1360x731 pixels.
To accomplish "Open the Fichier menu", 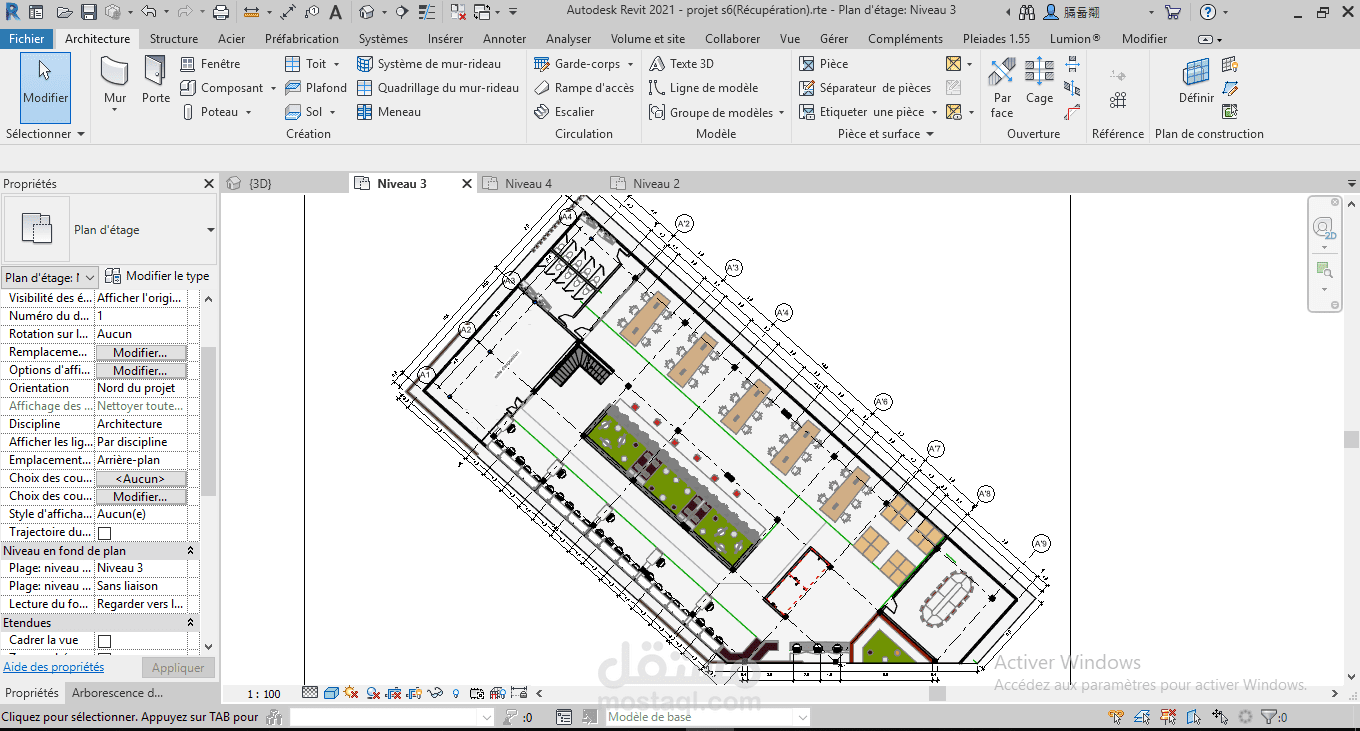I will [x=27, y=39].
